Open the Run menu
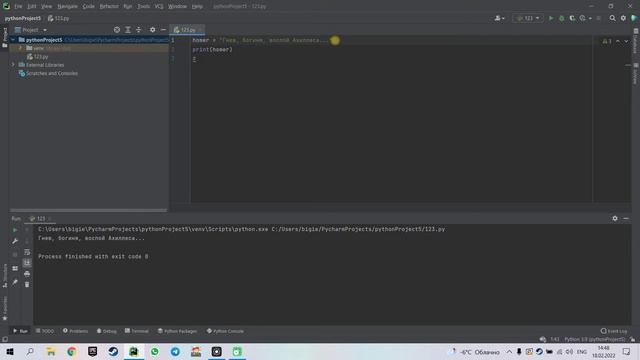The image size is (640, 360). pos(128,7)
